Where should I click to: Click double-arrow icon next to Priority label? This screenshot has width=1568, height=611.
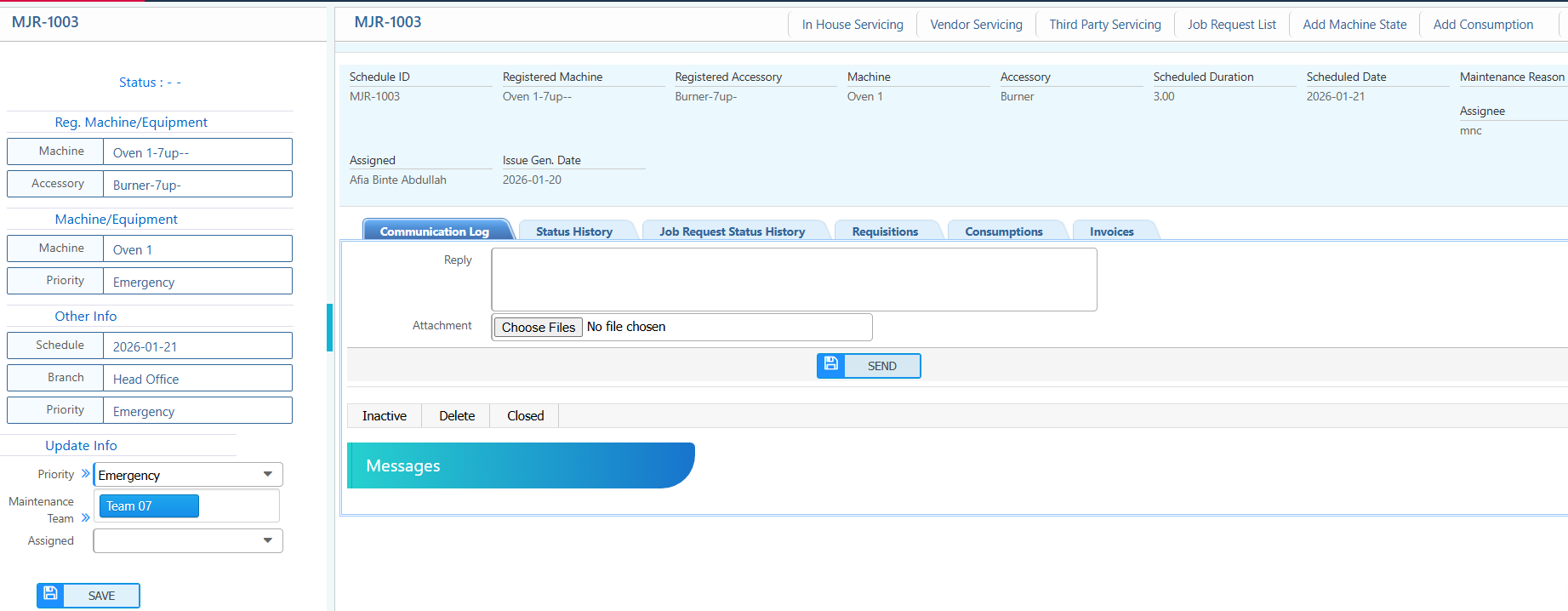85,474
